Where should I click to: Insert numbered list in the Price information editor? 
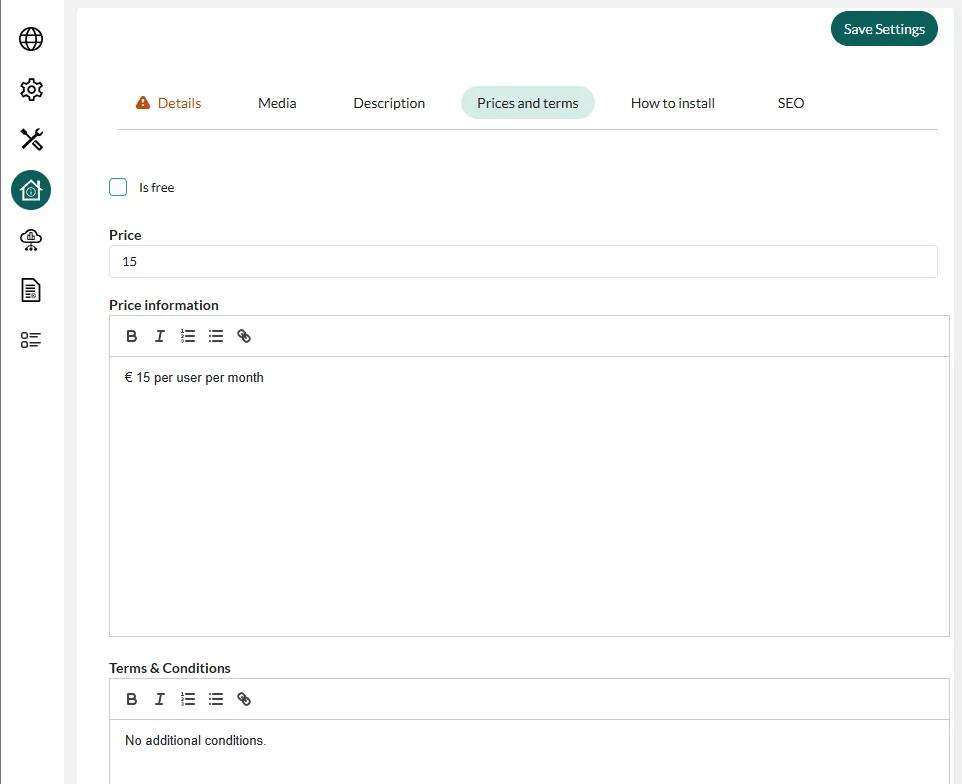(x=188, y=337)
